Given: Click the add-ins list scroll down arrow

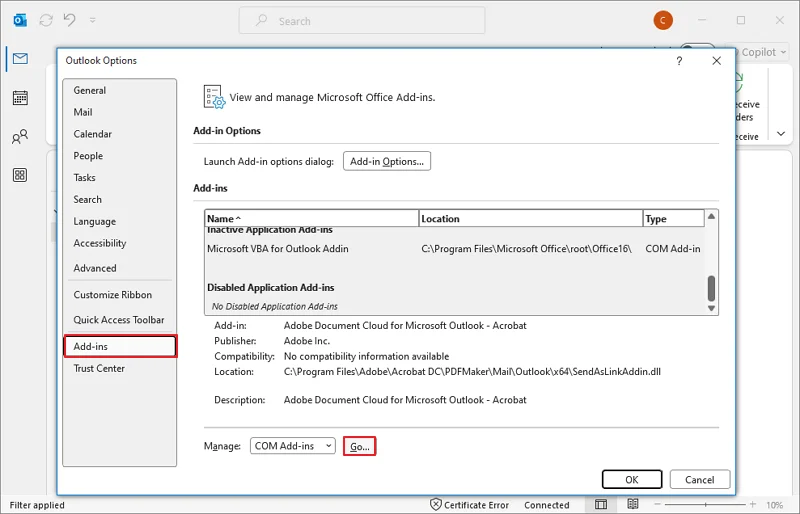Looking at the screenshot, I should (x=711, y=308).
